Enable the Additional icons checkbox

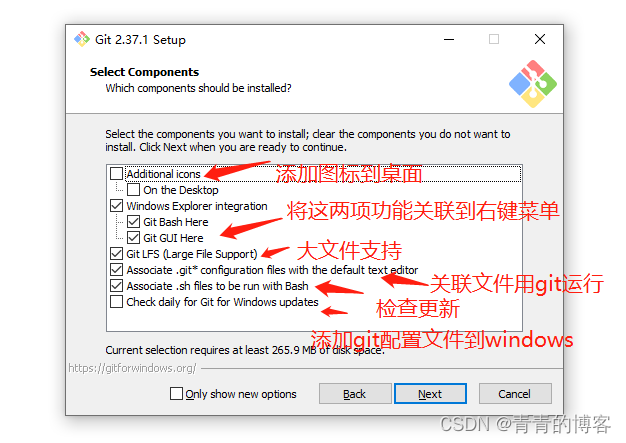tap(116, 174)
